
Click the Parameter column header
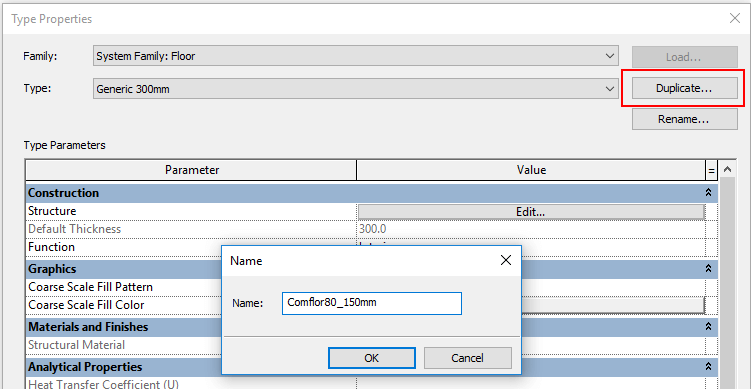(192, 170)
